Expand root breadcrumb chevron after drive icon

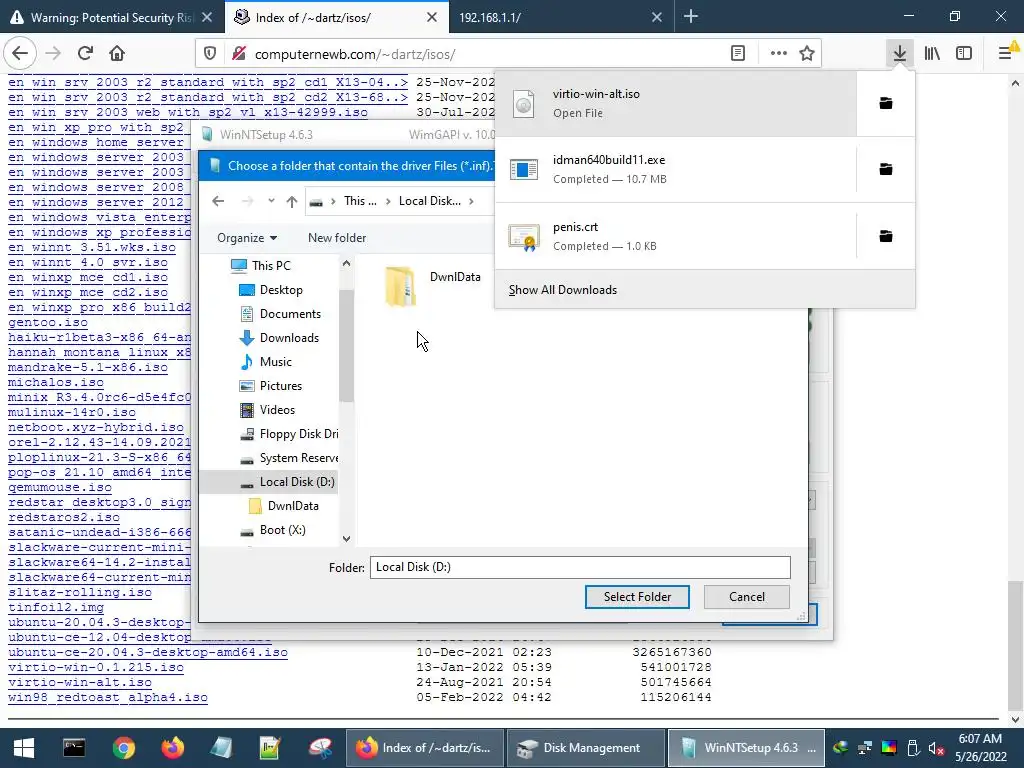point(332,201)
